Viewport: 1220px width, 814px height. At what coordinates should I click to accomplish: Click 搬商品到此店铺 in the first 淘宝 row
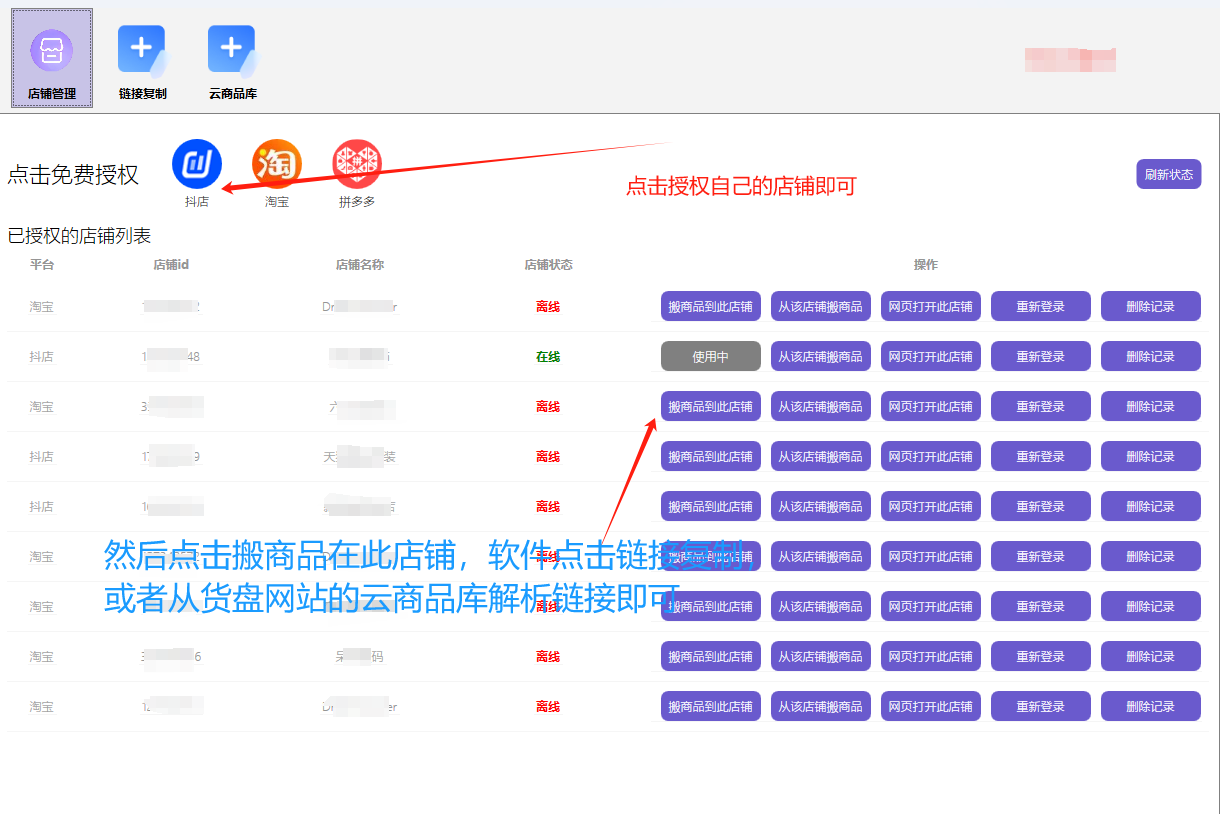click(x=711, y=306)
